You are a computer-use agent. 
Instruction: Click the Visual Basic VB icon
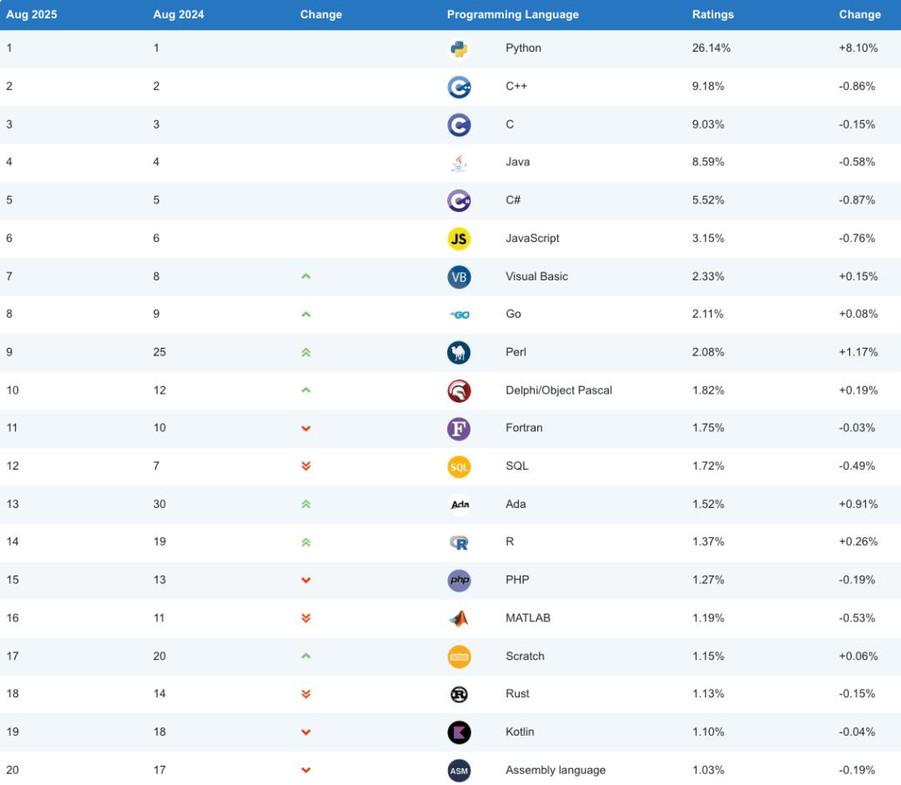[459, 277]
